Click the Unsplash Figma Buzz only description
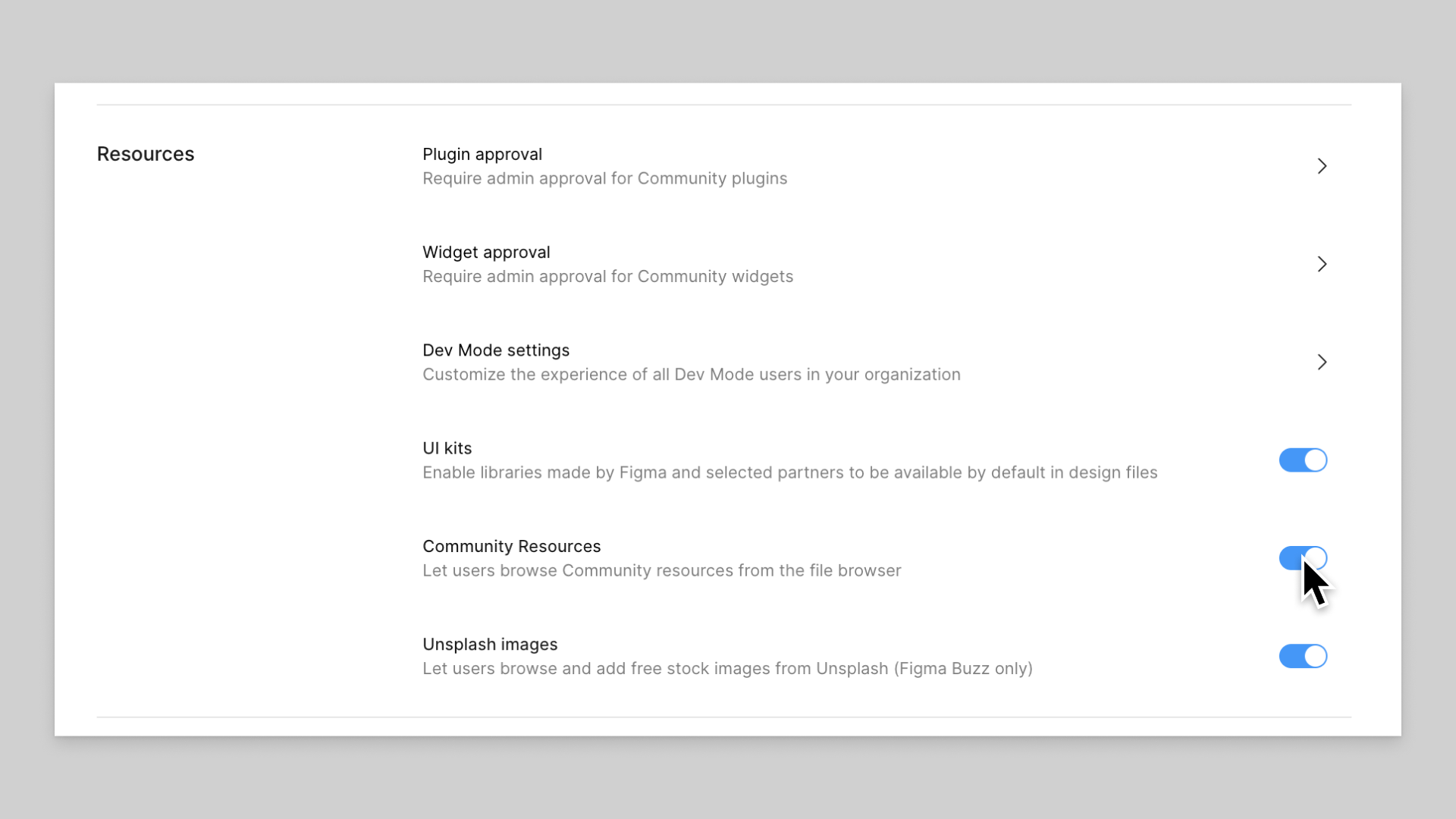Image resolution: width=1456 pixels, height=819 pixels. click(x=728, y=669)
